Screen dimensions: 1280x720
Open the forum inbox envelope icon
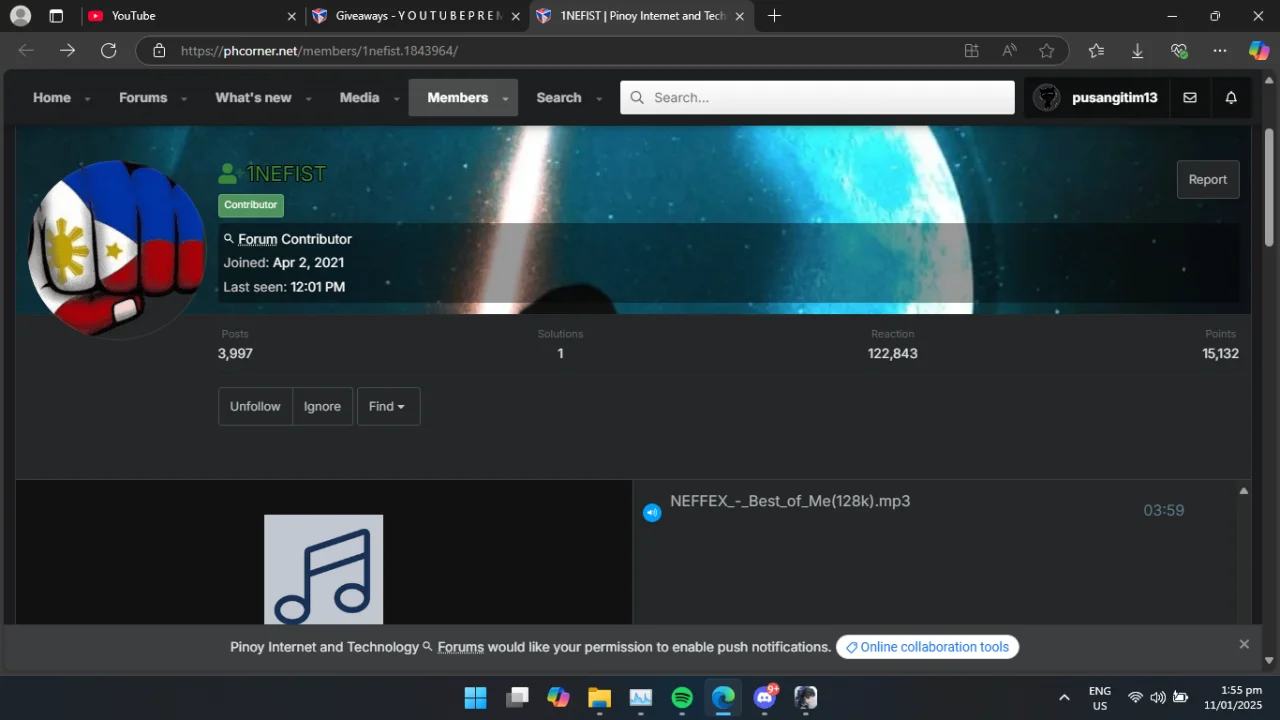tap(1190, 97)
